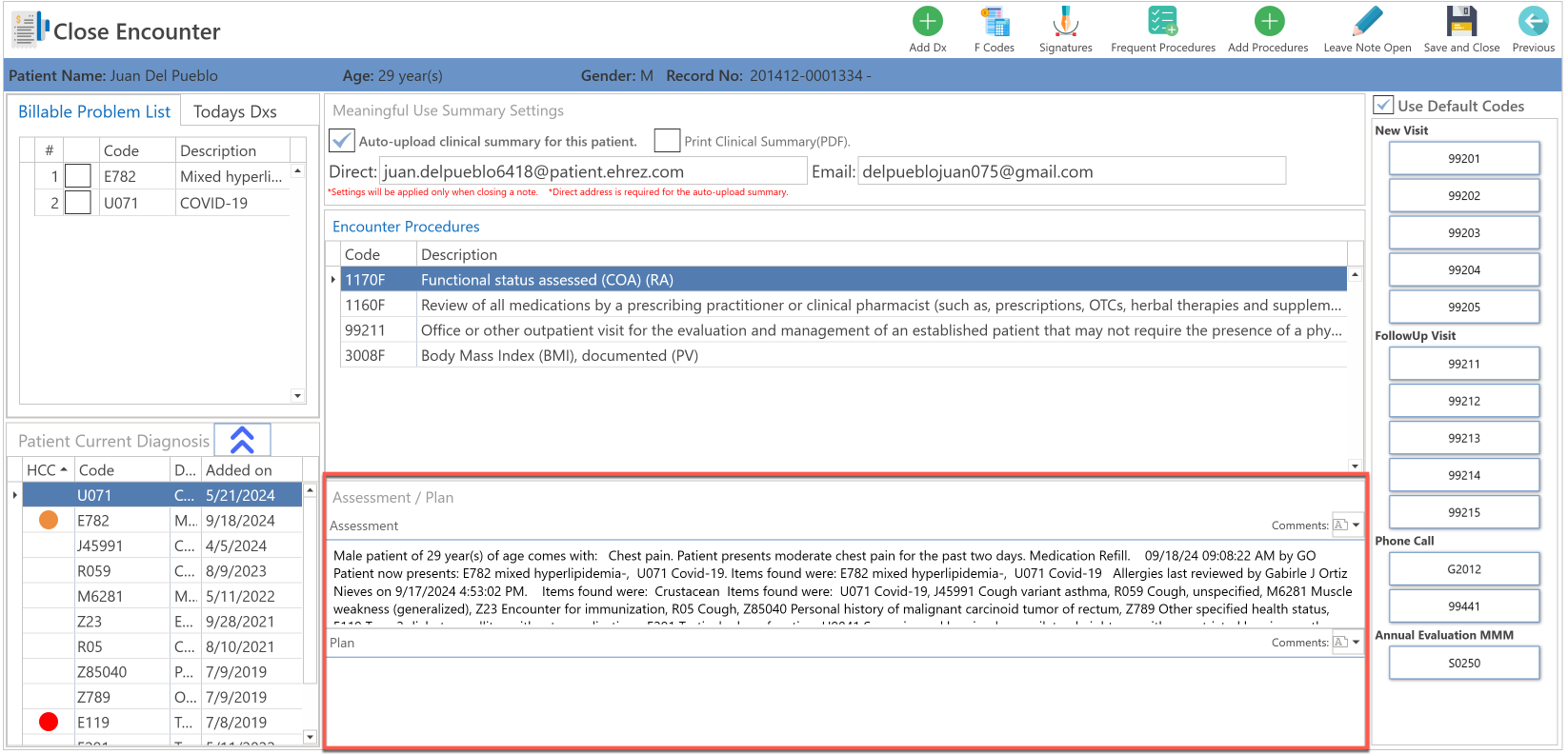1568x754 pixels.
Task: Click the Add Dx icon
Action: point(927,21)
